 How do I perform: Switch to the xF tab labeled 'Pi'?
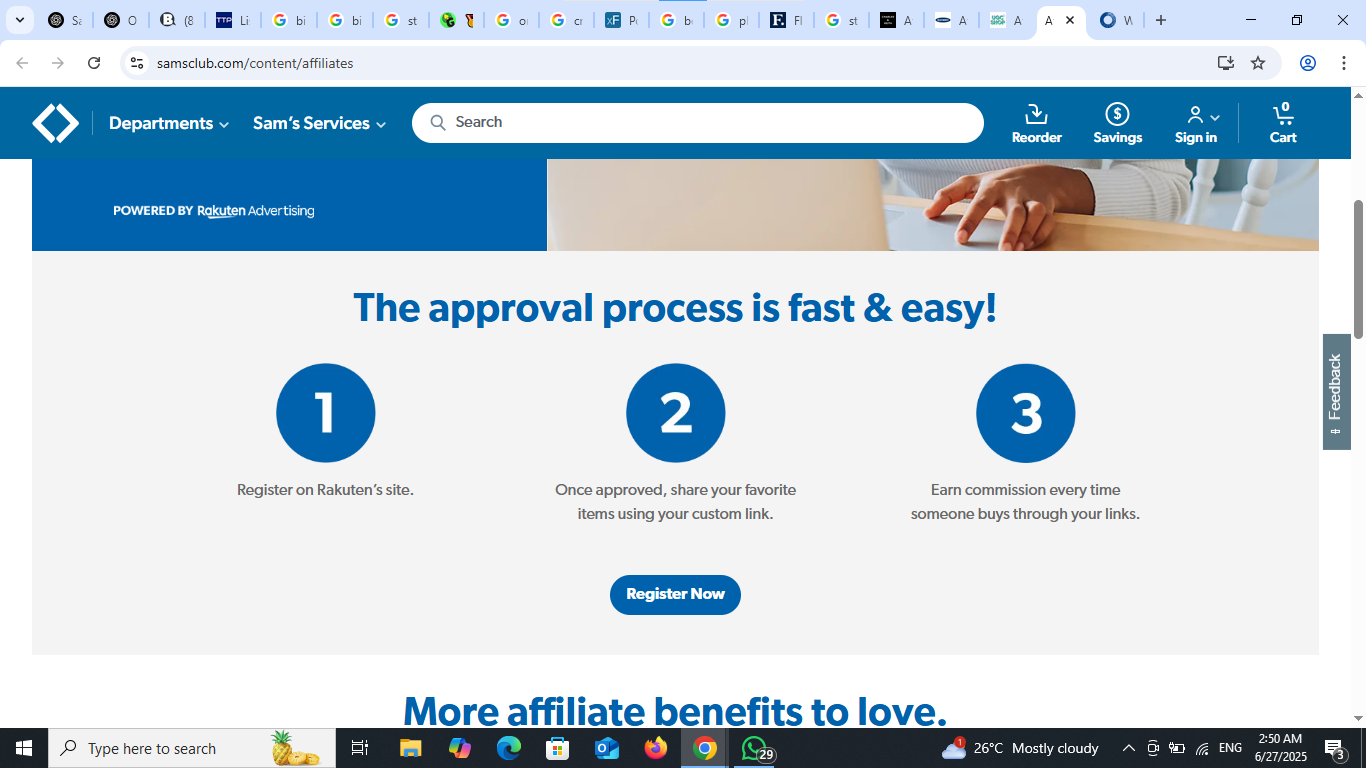[621, 20]
